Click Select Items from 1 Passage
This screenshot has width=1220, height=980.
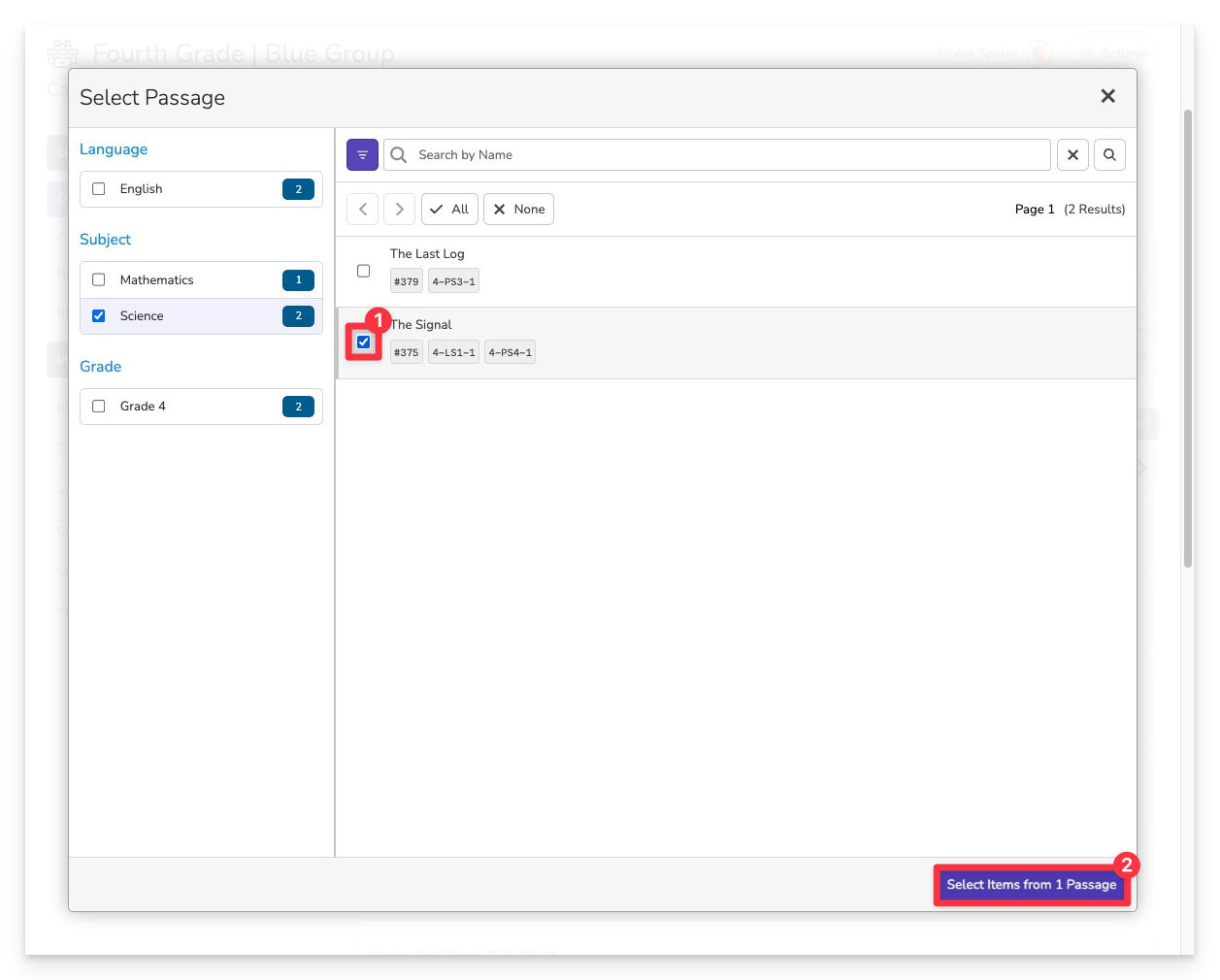(1031, 885)
